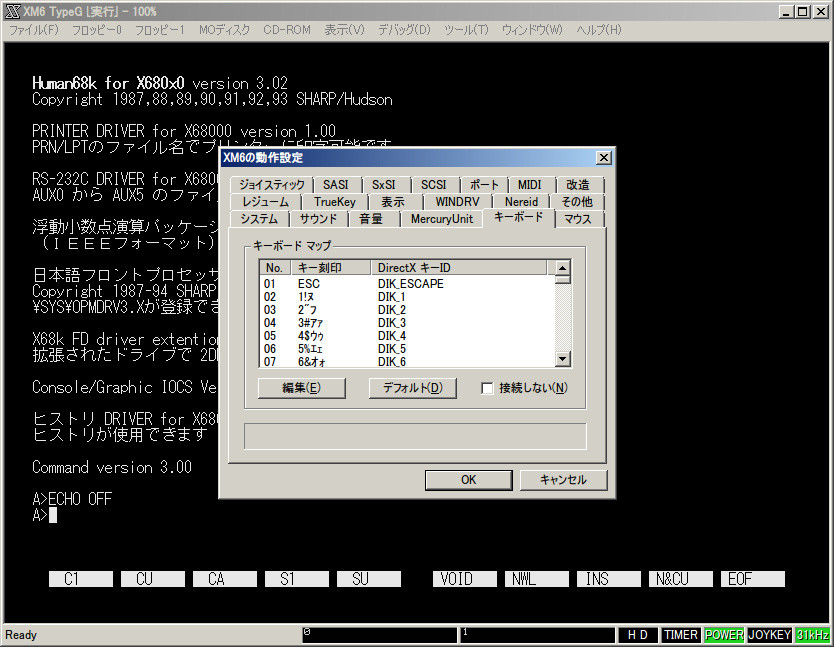Screen dimensions: 834x647
Task: Click the INS function key label
Action: click(608, 579)
